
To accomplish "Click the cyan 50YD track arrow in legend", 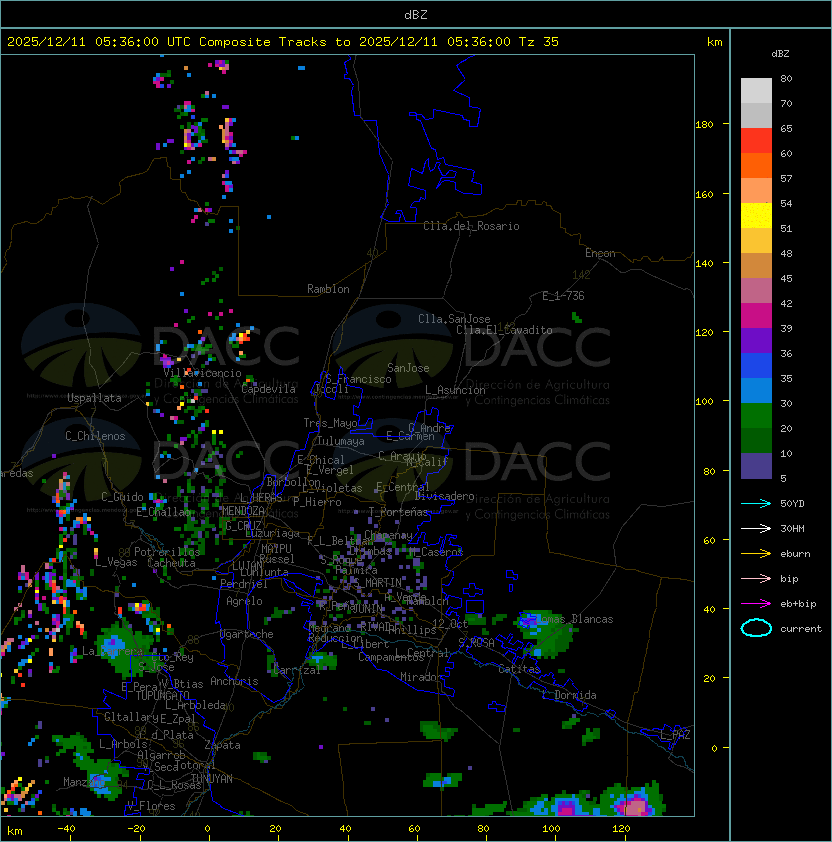I will [756, 503].
